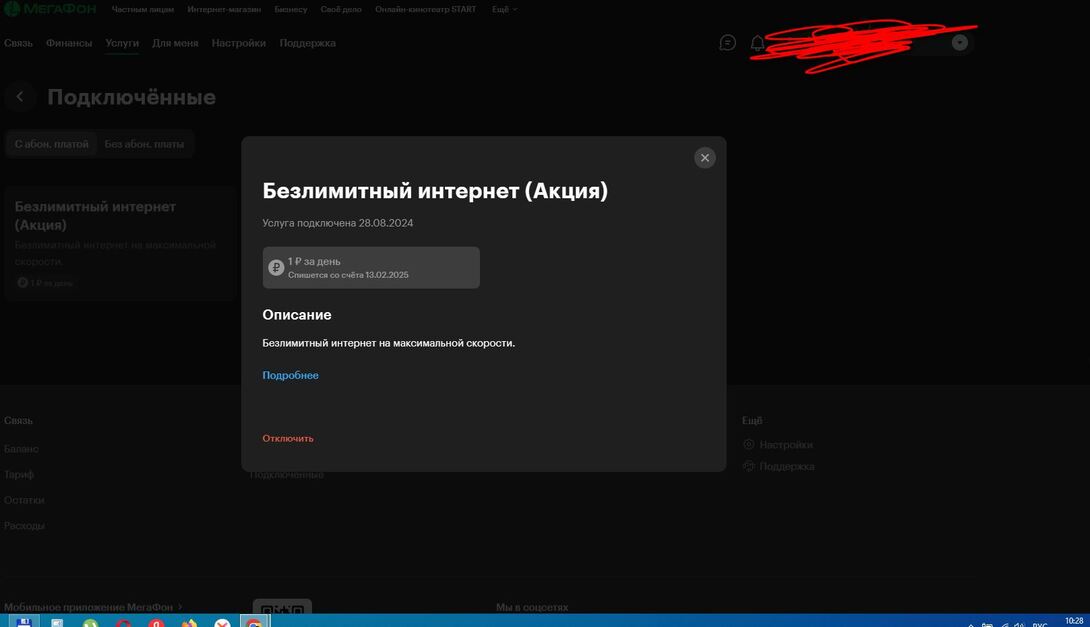Screen dimensions: 1090x627
Task: Expand the Ещё dropdown in top bar
Action: point(504,9)
